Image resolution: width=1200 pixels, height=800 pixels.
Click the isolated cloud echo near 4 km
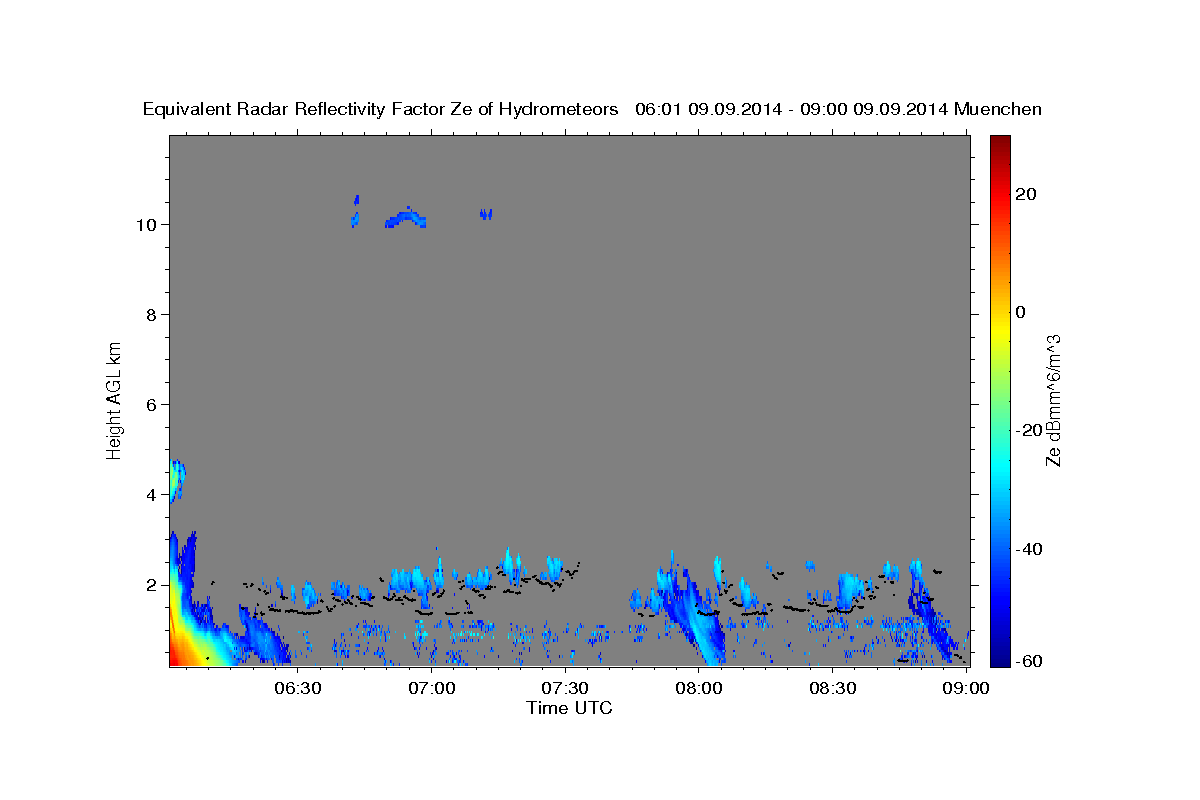click(x=177, y=480)
